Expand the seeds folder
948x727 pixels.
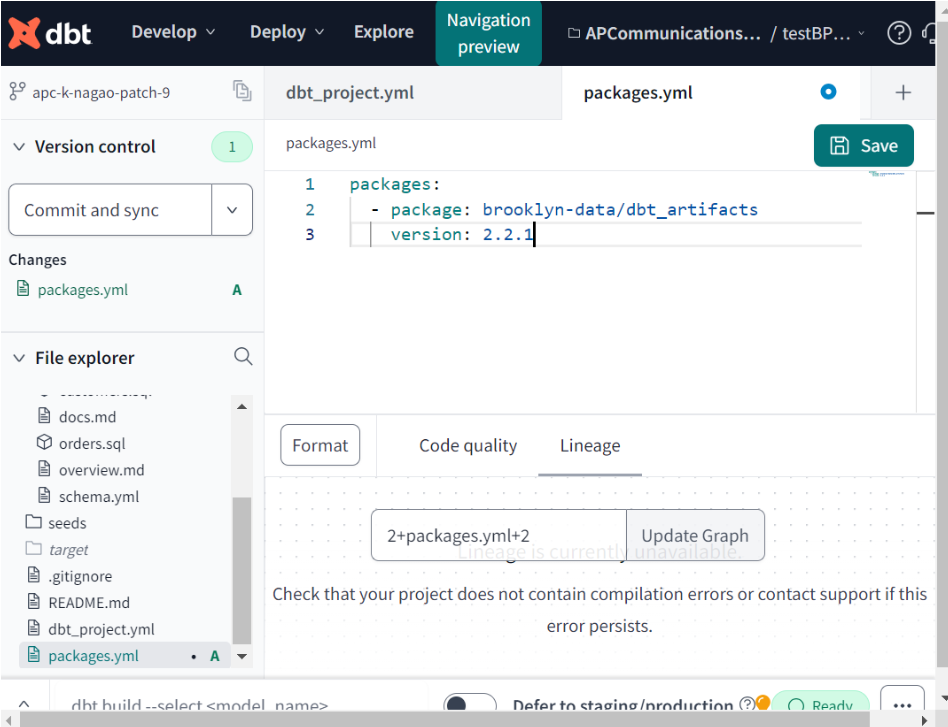click(x=67, y=523)
